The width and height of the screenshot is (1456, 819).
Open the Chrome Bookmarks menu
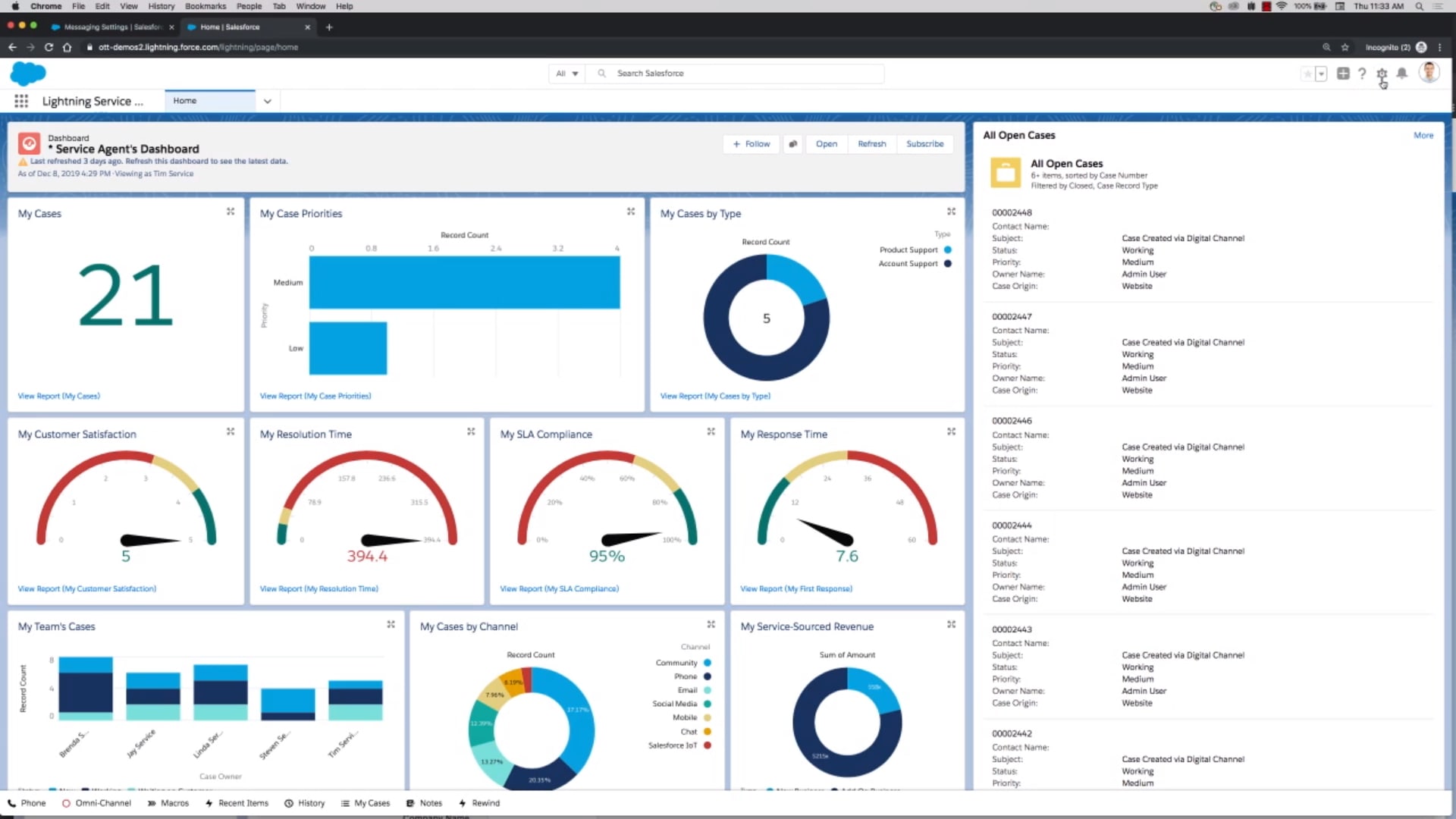205,6
